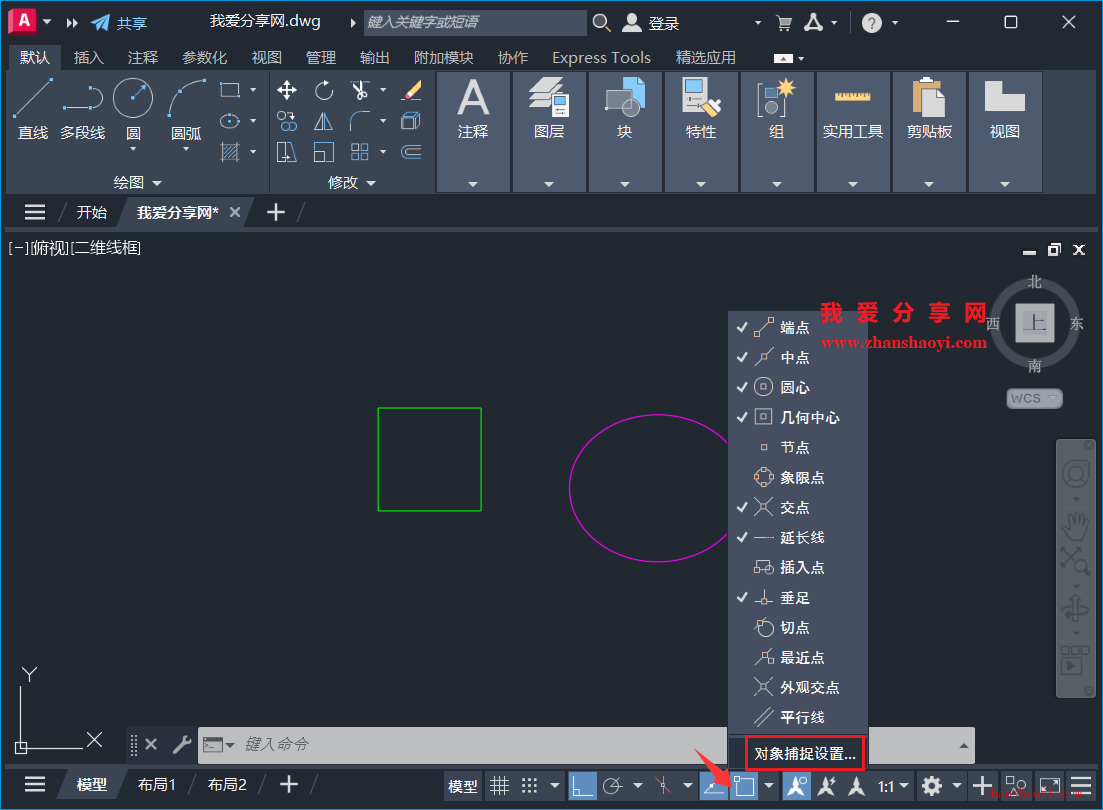Viewport: 1103px width, 810px height.
Task: Toggle Geometric Center (几何中心) snap
Action: pyautogui.click(x=798, y=417)
